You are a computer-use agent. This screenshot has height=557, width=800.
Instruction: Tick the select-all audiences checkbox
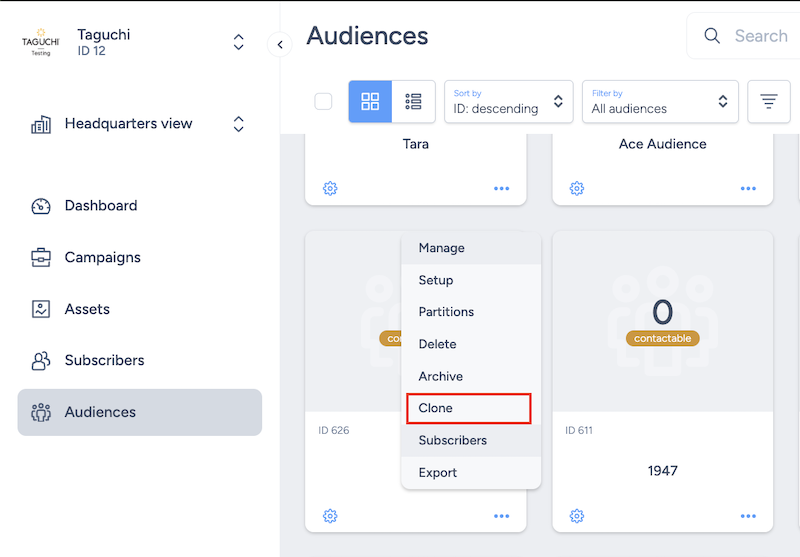click(x=323, y=102)
